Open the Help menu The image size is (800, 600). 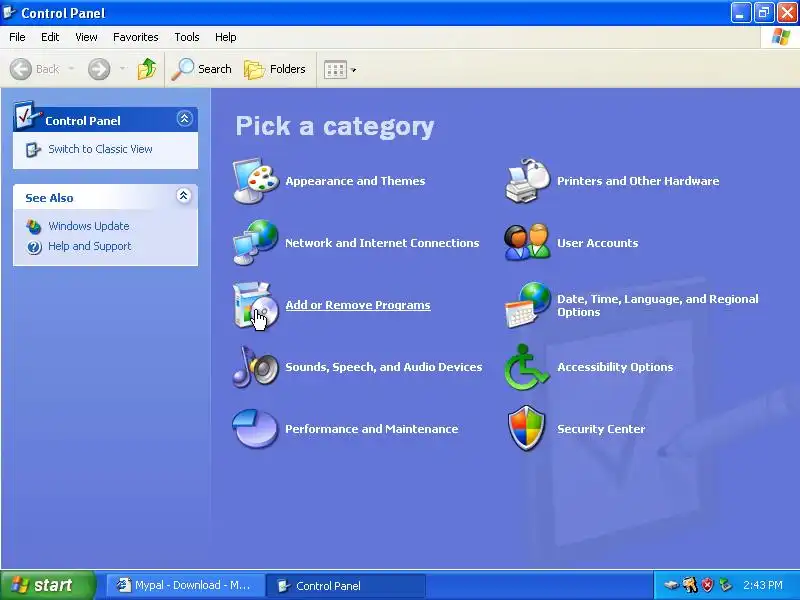click(x=226, y=37)
